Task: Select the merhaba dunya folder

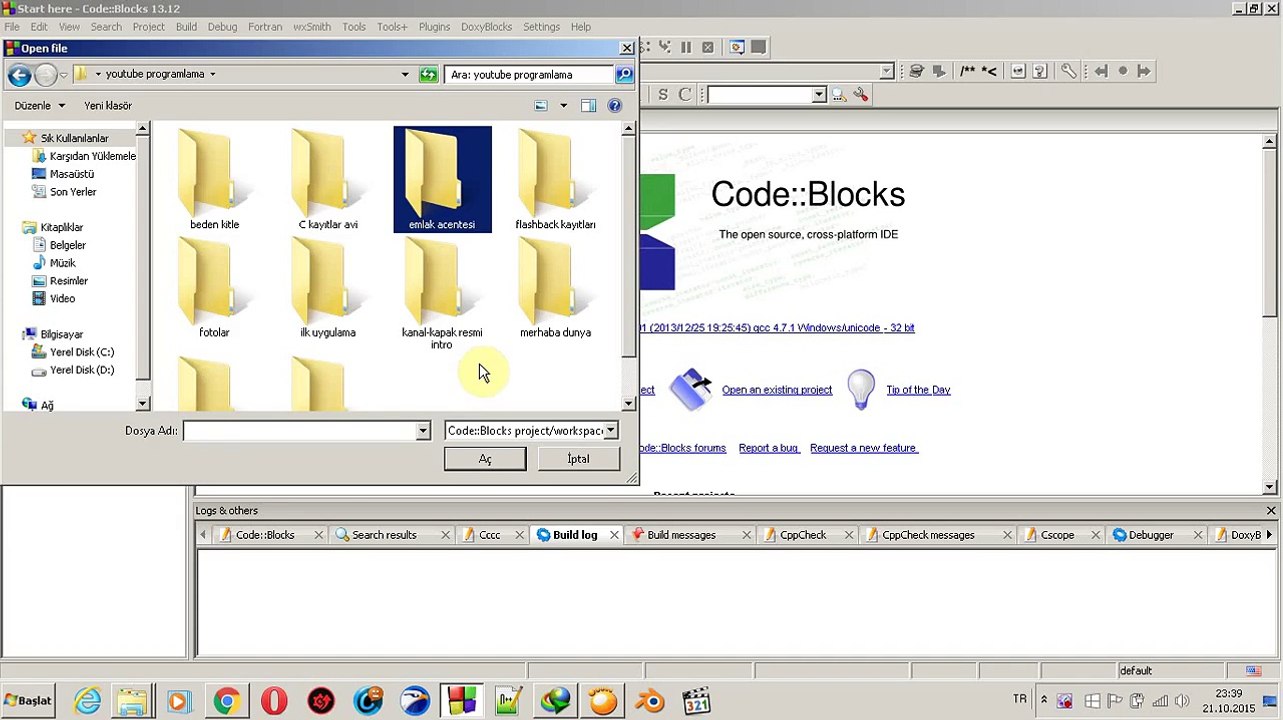Action: (x=555, y=288)
